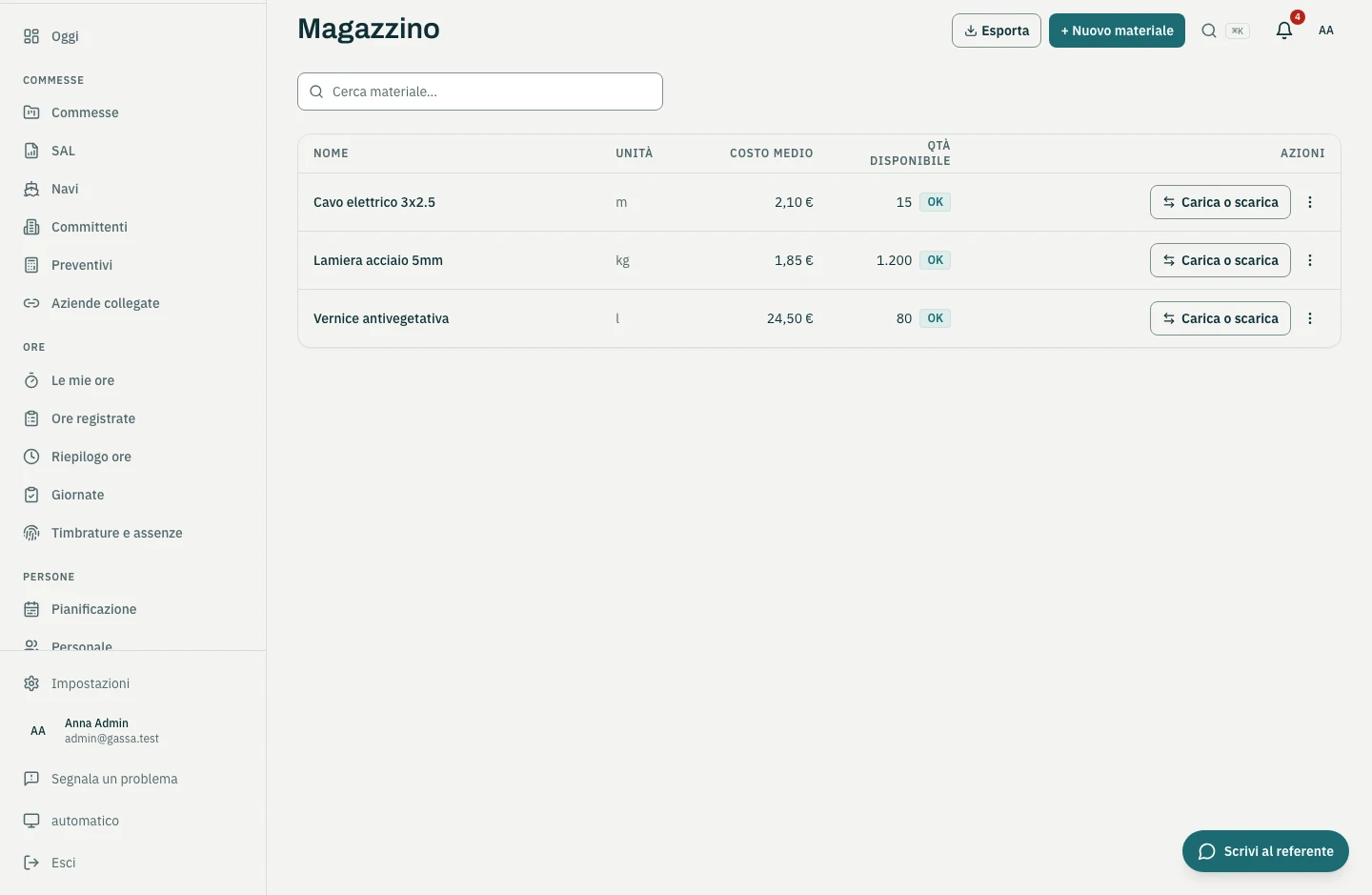
Task: Go to Commesse in the sidebar
Action: coord(133,112)
